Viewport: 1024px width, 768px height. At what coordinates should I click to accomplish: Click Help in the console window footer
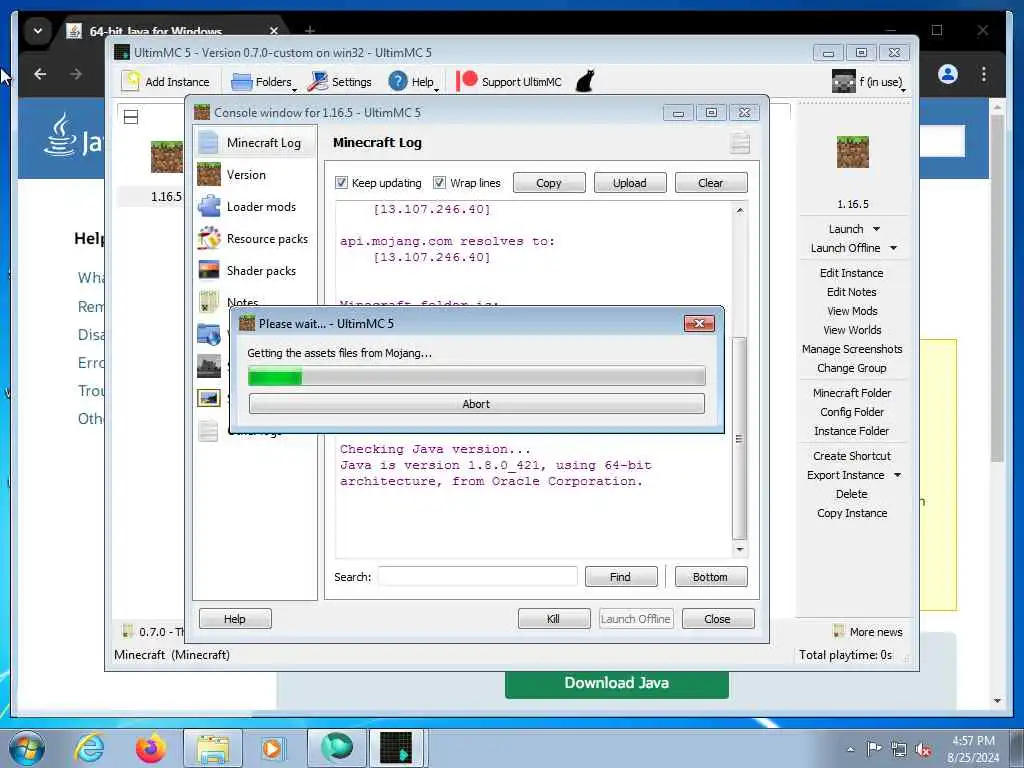tap(234, 618)
